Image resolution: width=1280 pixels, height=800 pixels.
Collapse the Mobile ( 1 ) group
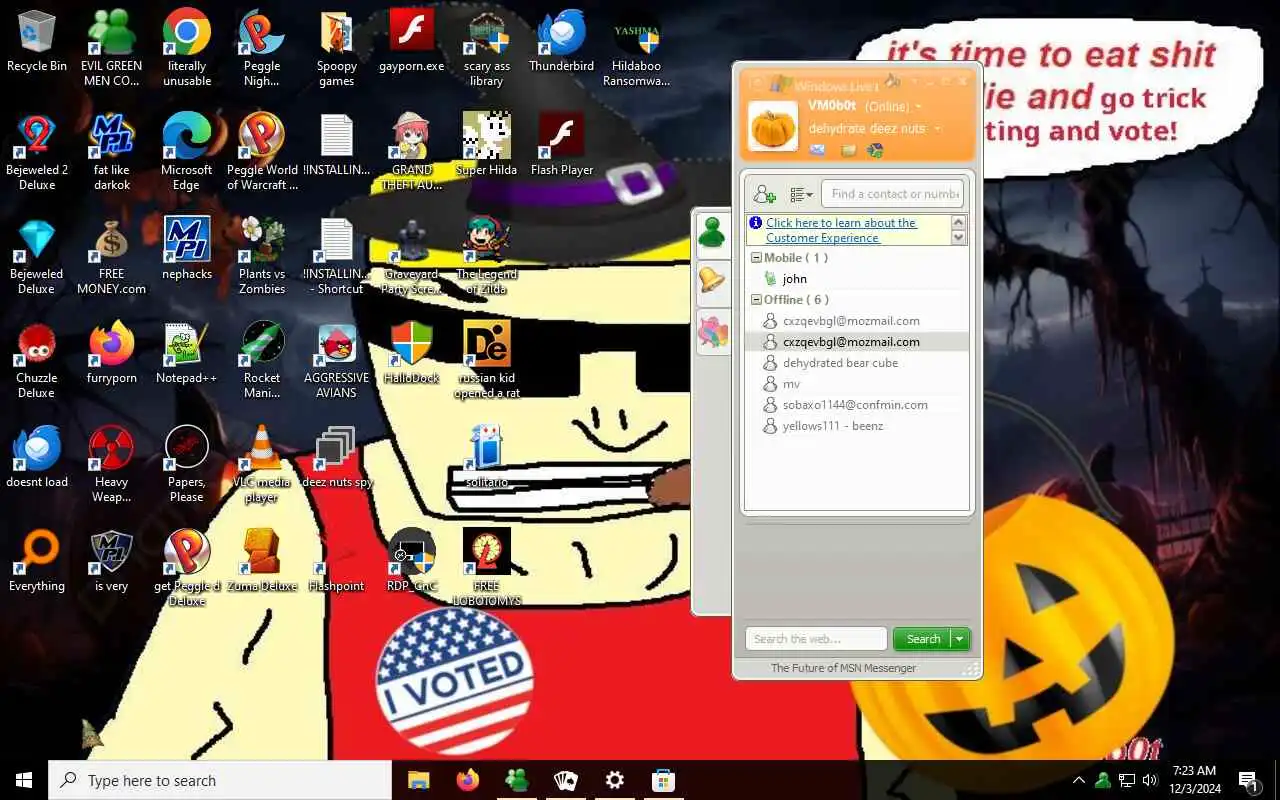(757, 258)
